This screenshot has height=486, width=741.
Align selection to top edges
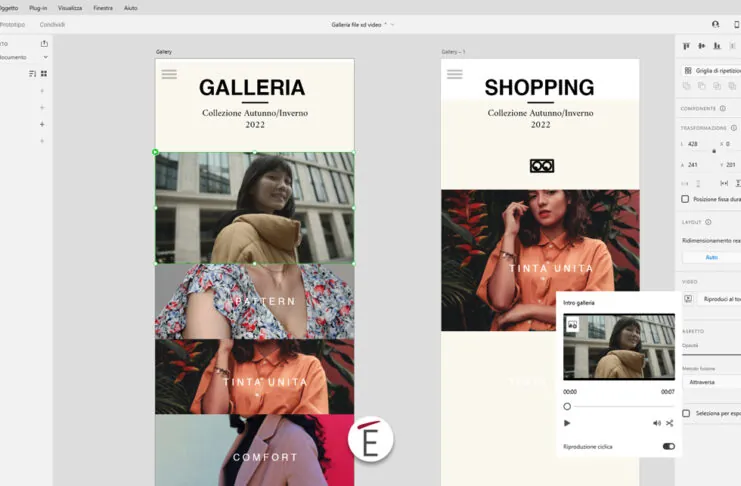point(686,46)
